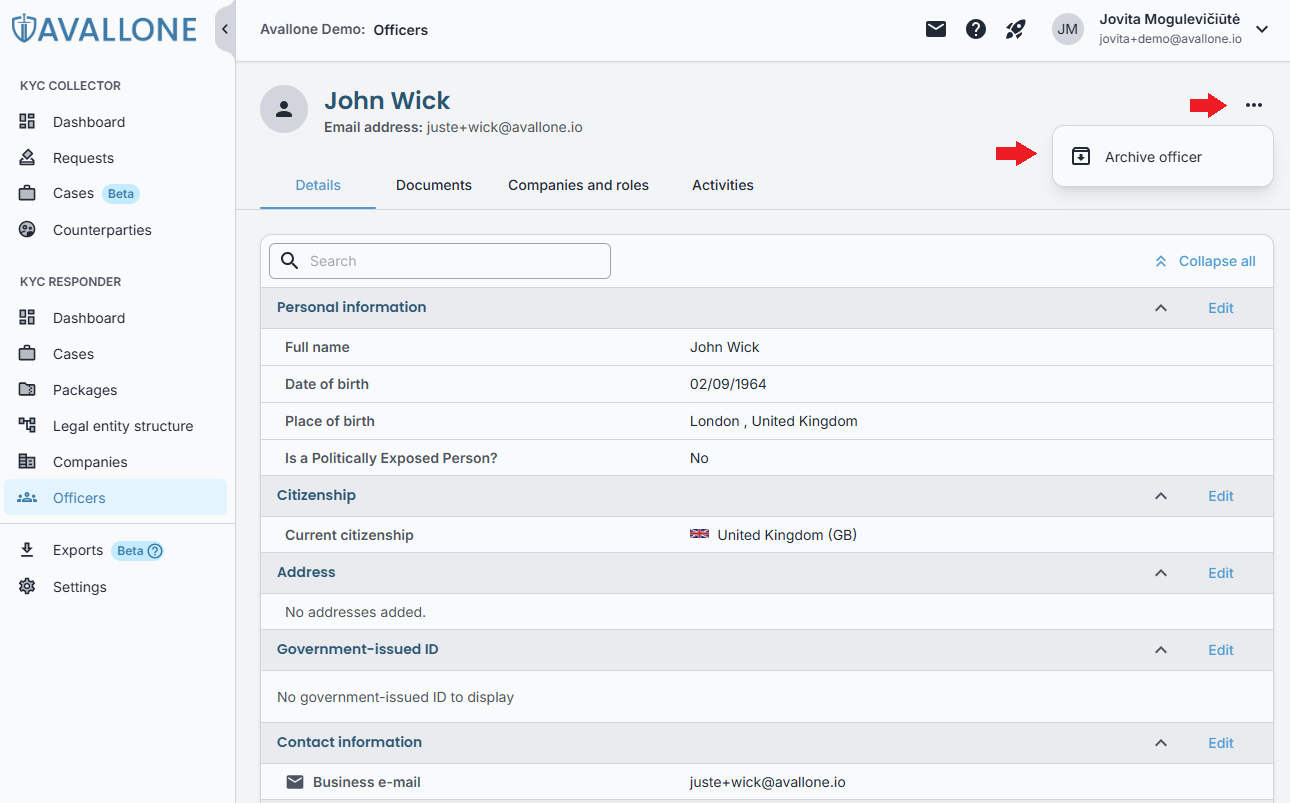The image size is (1290, 803).
Task: Edit the Contact information section
Action: pos(1221,743)
